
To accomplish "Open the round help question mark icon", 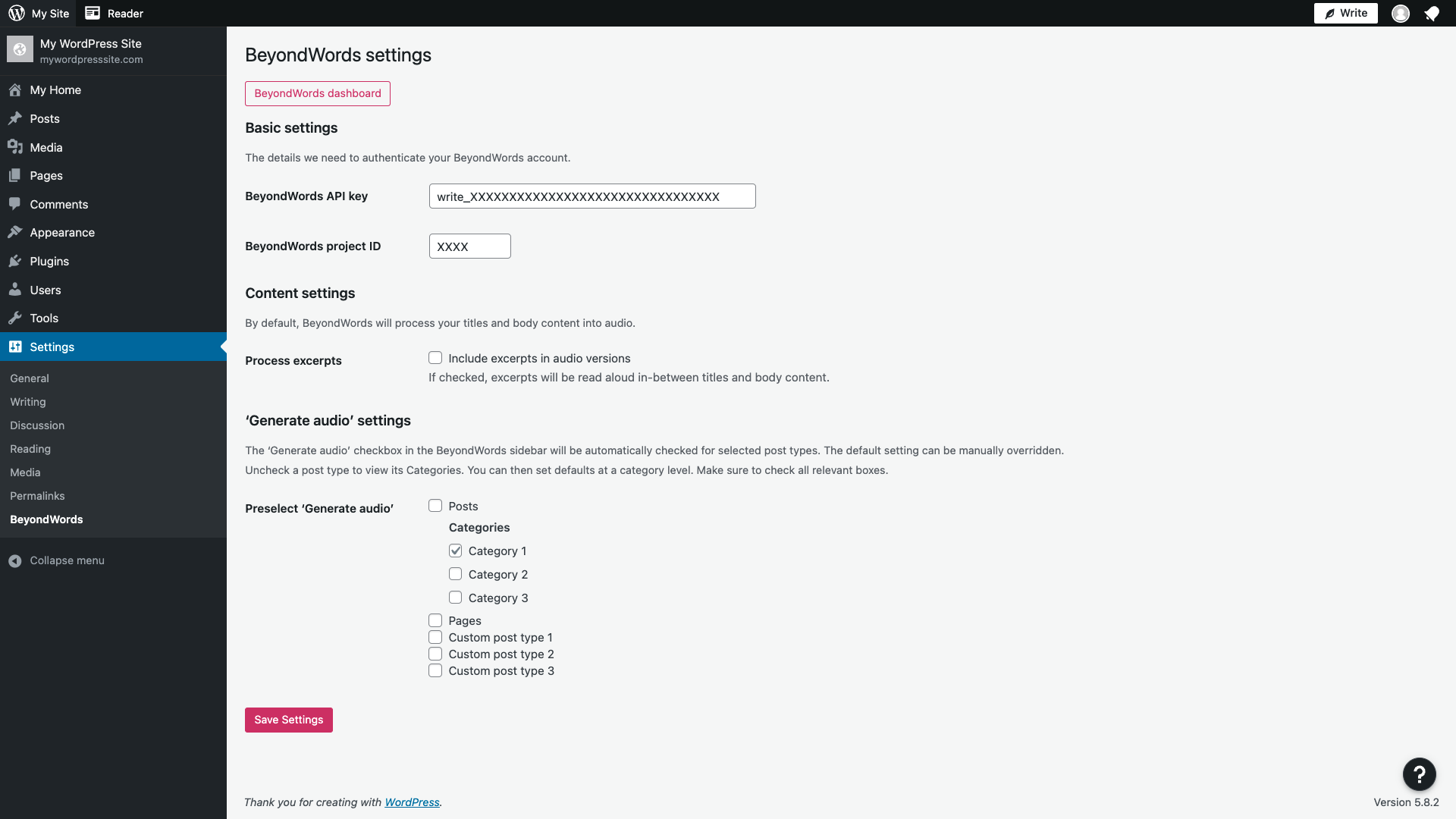I will click(x=1419, y=774).
